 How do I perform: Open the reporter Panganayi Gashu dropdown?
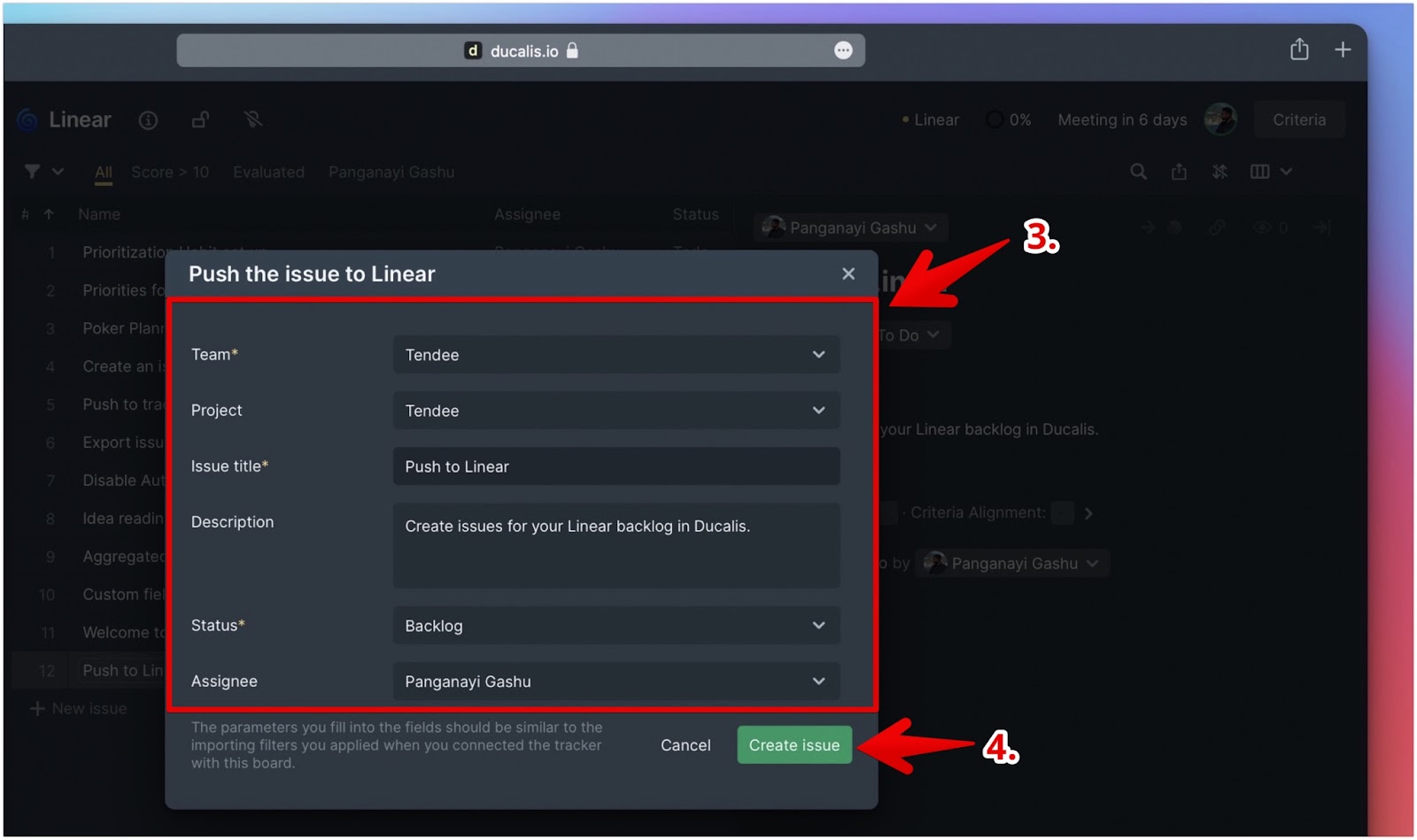[x=1013, y=564]
